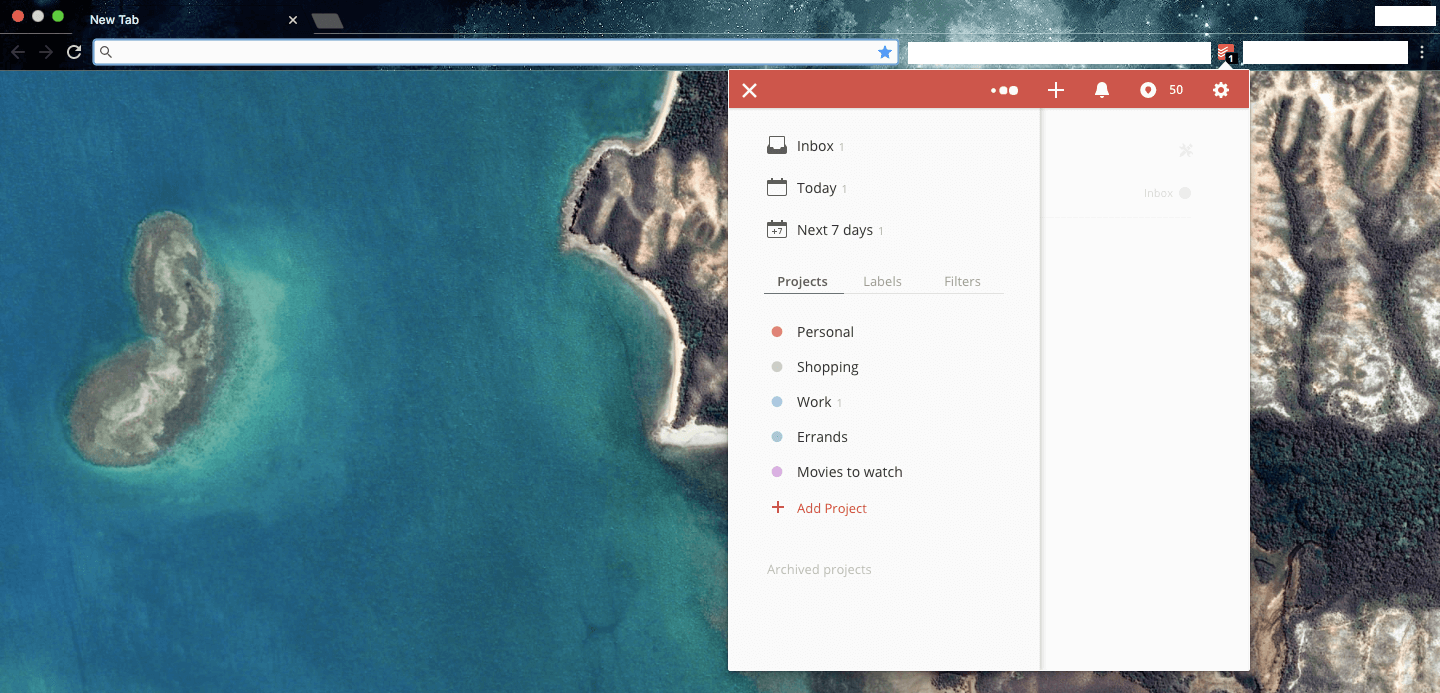Switch to the Labels tab

[x=882, y=282]
